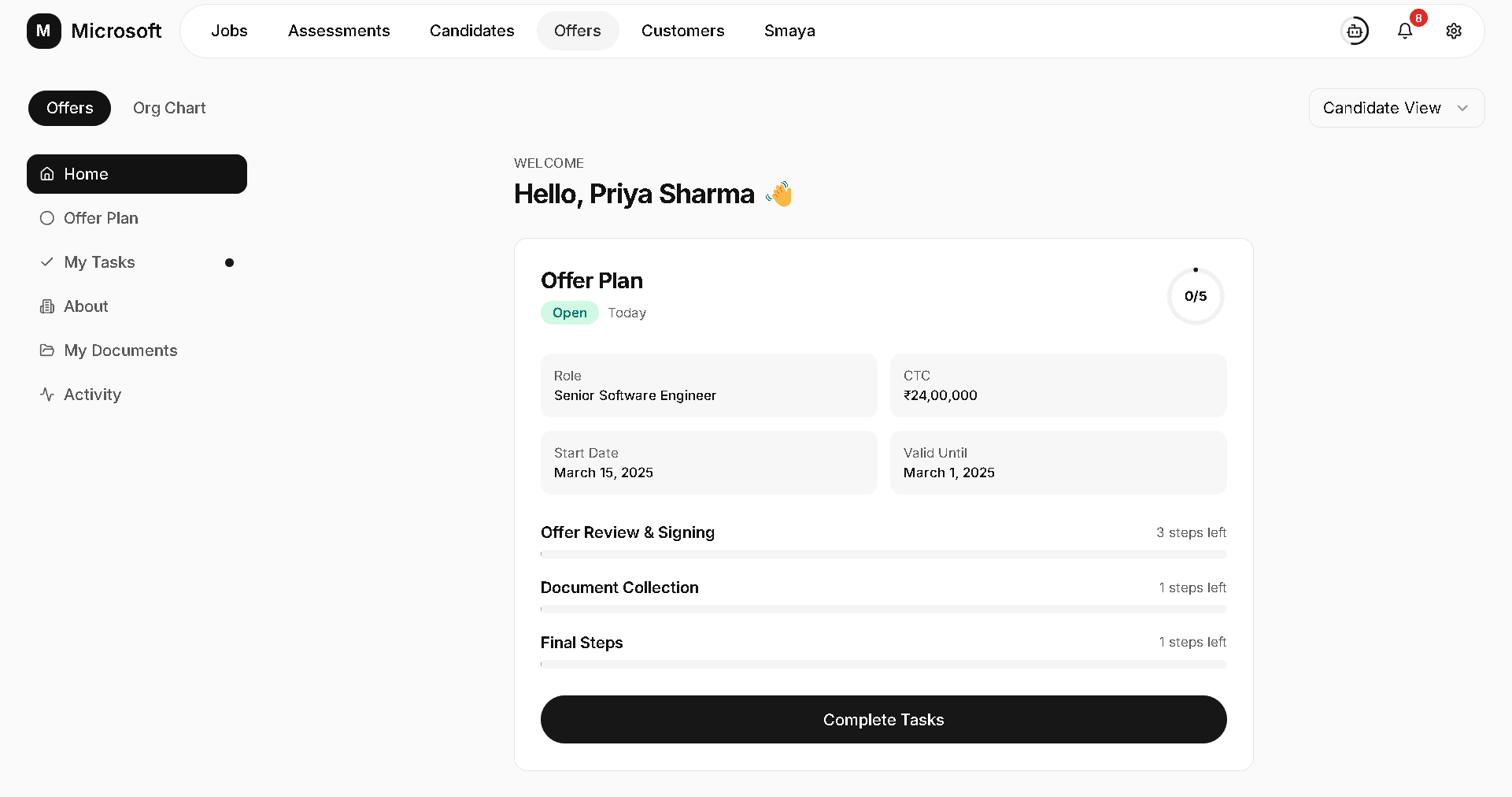Click the Home house icon in sidebar
The height and width of the screenshot is (797, 1512).
click(x=47, y=174)
